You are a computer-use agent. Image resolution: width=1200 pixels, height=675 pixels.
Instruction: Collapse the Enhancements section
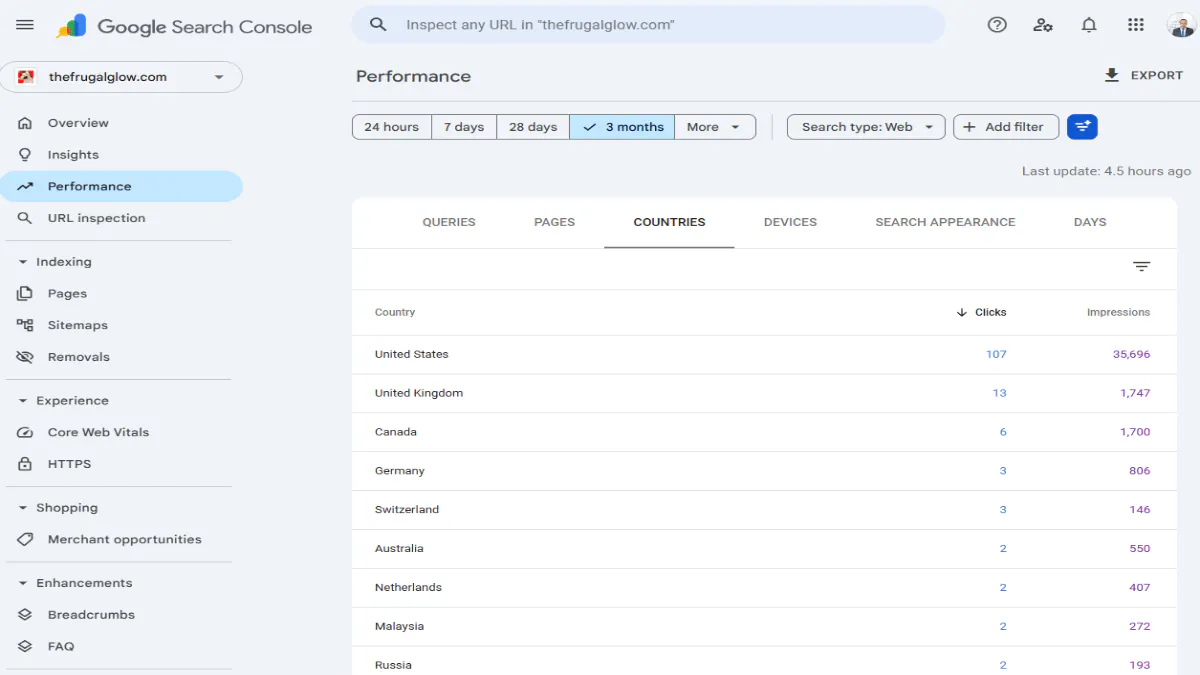pos(76,583)
